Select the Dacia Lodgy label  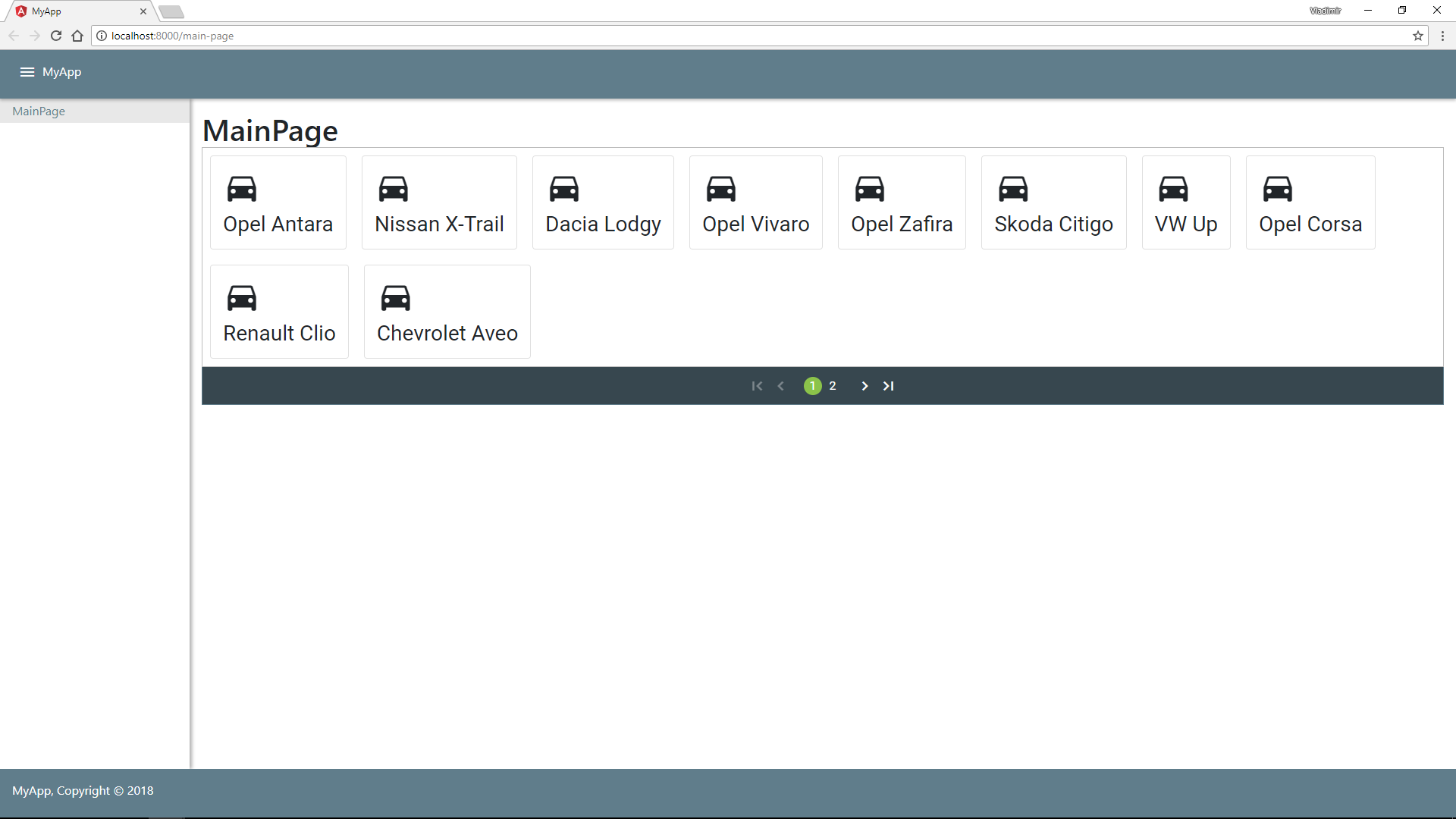click(x=603, y=224)
